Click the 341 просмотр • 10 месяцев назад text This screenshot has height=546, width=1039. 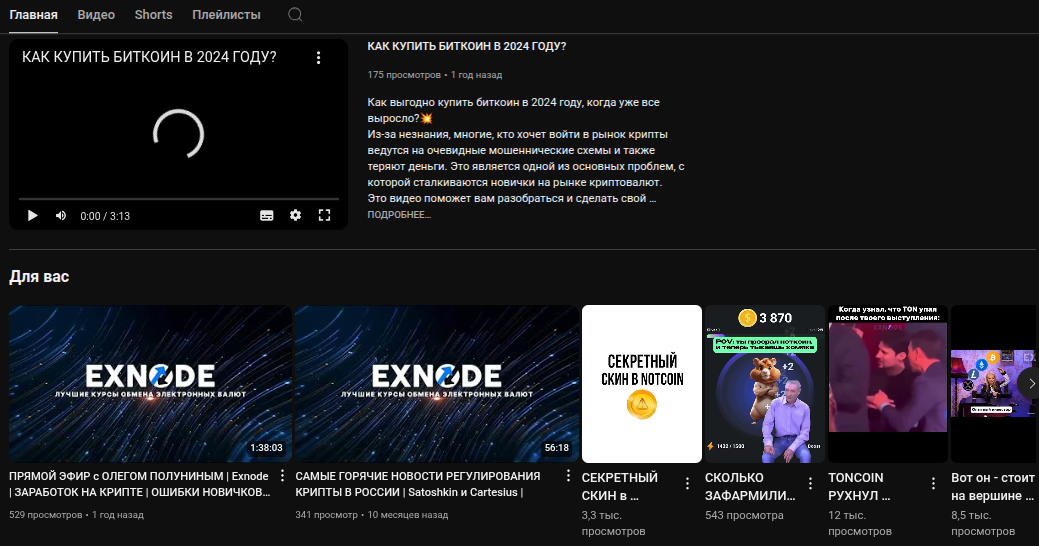372,515
